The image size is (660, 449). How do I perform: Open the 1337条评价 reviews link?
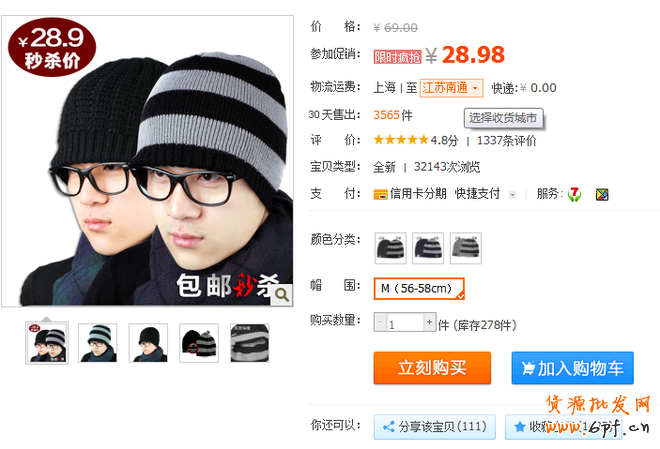point(506,141)
